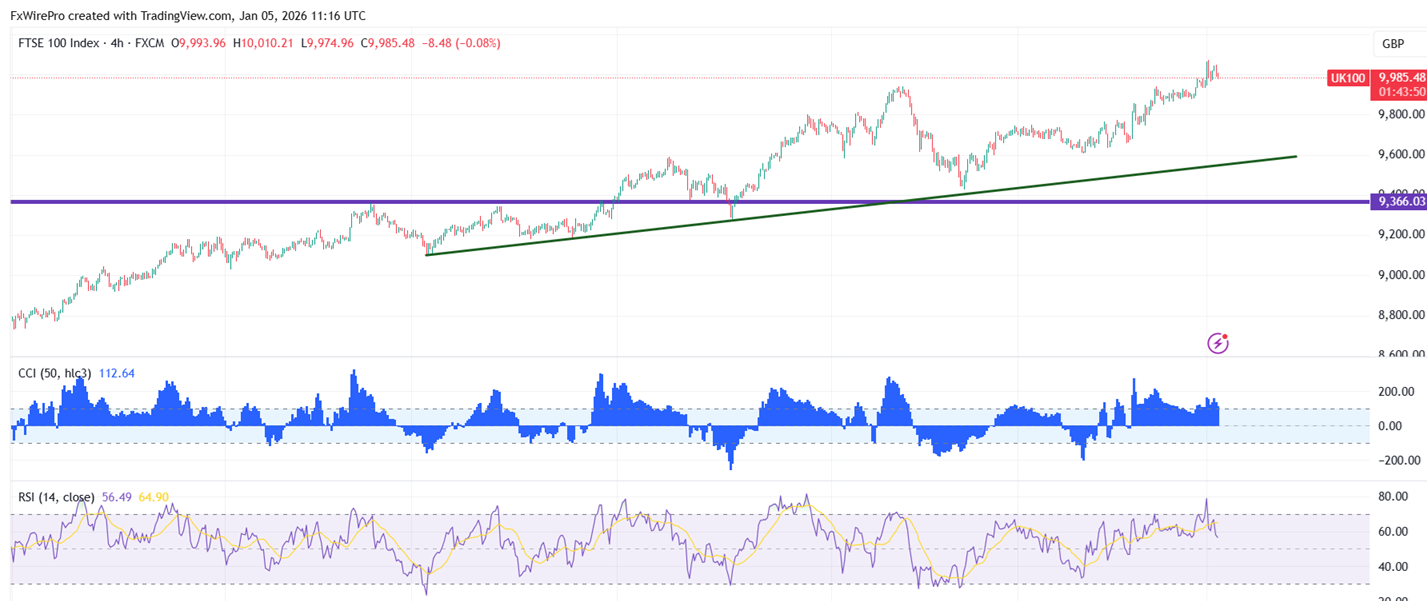
Task: Click the -8.48 (-0.08%) change value
Action: coord(461,43)
